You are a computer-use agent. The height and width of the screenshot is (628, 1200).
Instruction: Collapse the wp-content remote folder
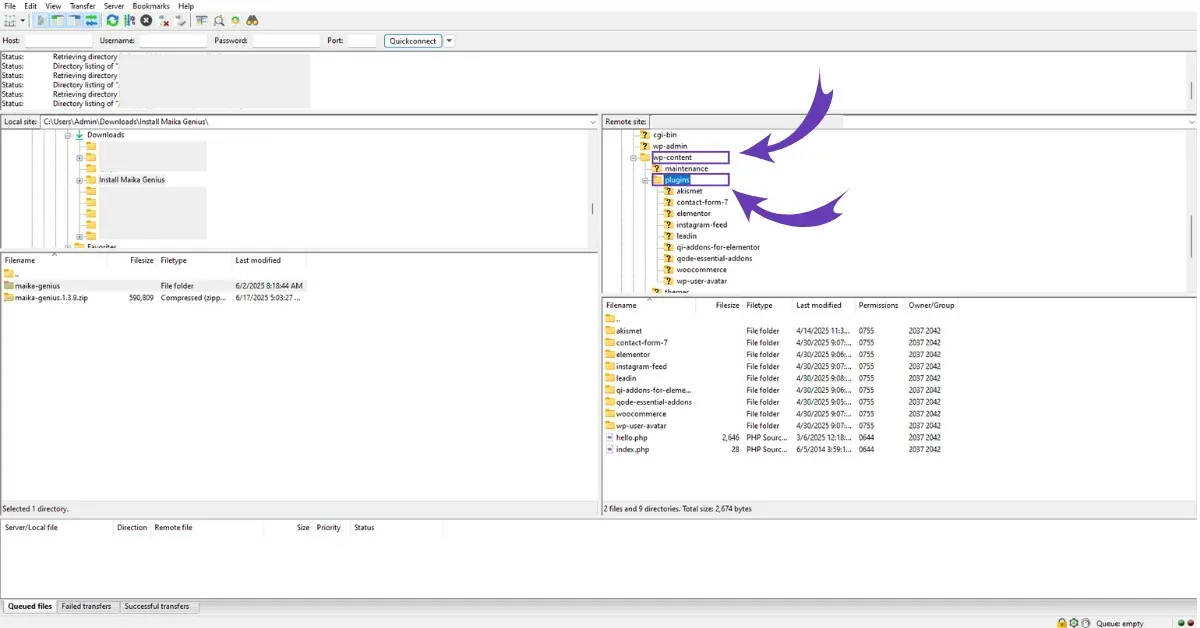point(634,158)
